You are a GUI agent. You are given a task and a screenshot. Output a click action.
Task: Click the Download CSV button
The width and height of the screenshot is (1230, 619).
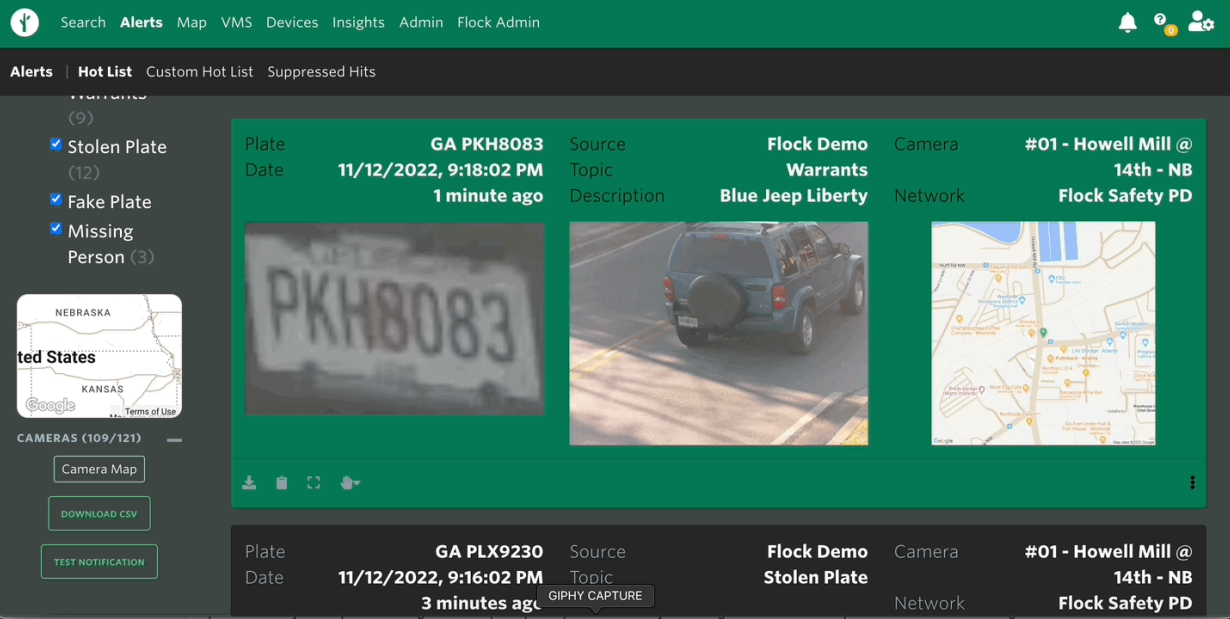99,514
